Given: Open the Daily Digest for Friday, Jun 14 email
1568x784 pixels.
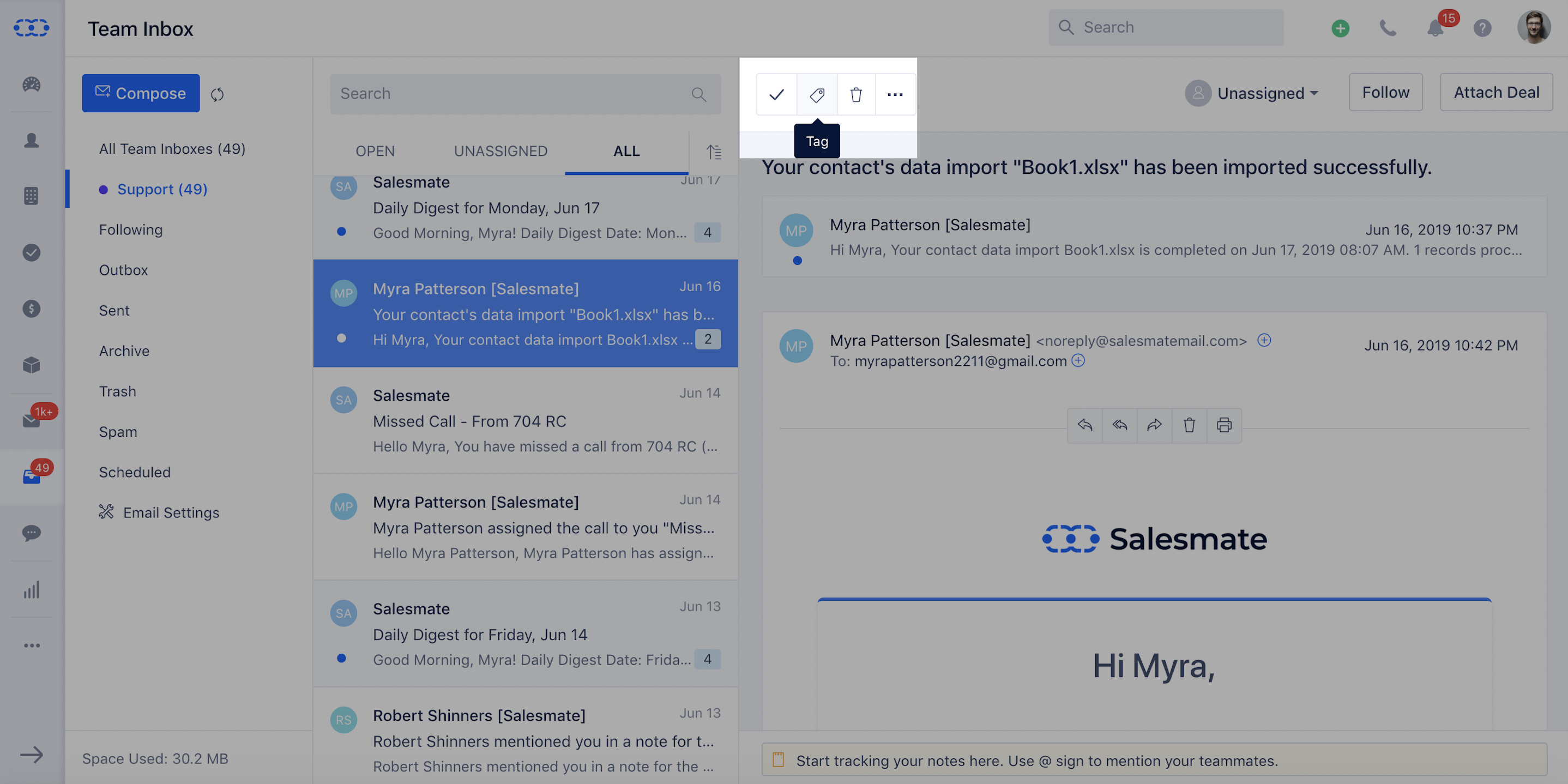Looking at the screenshot, I should [526, 634].
